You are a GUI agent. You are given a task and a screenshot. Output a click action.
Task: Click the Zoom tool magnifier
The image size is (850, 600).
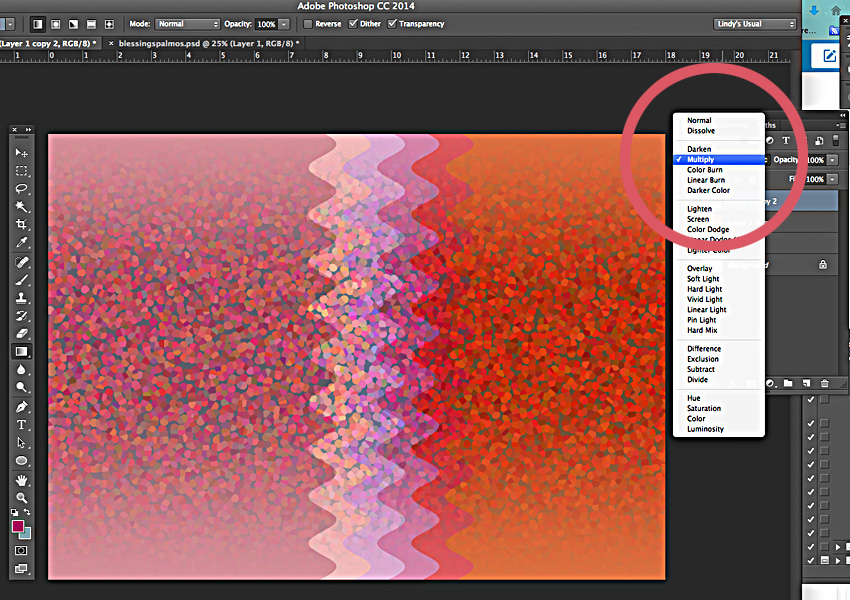click(x=22, y=498)
